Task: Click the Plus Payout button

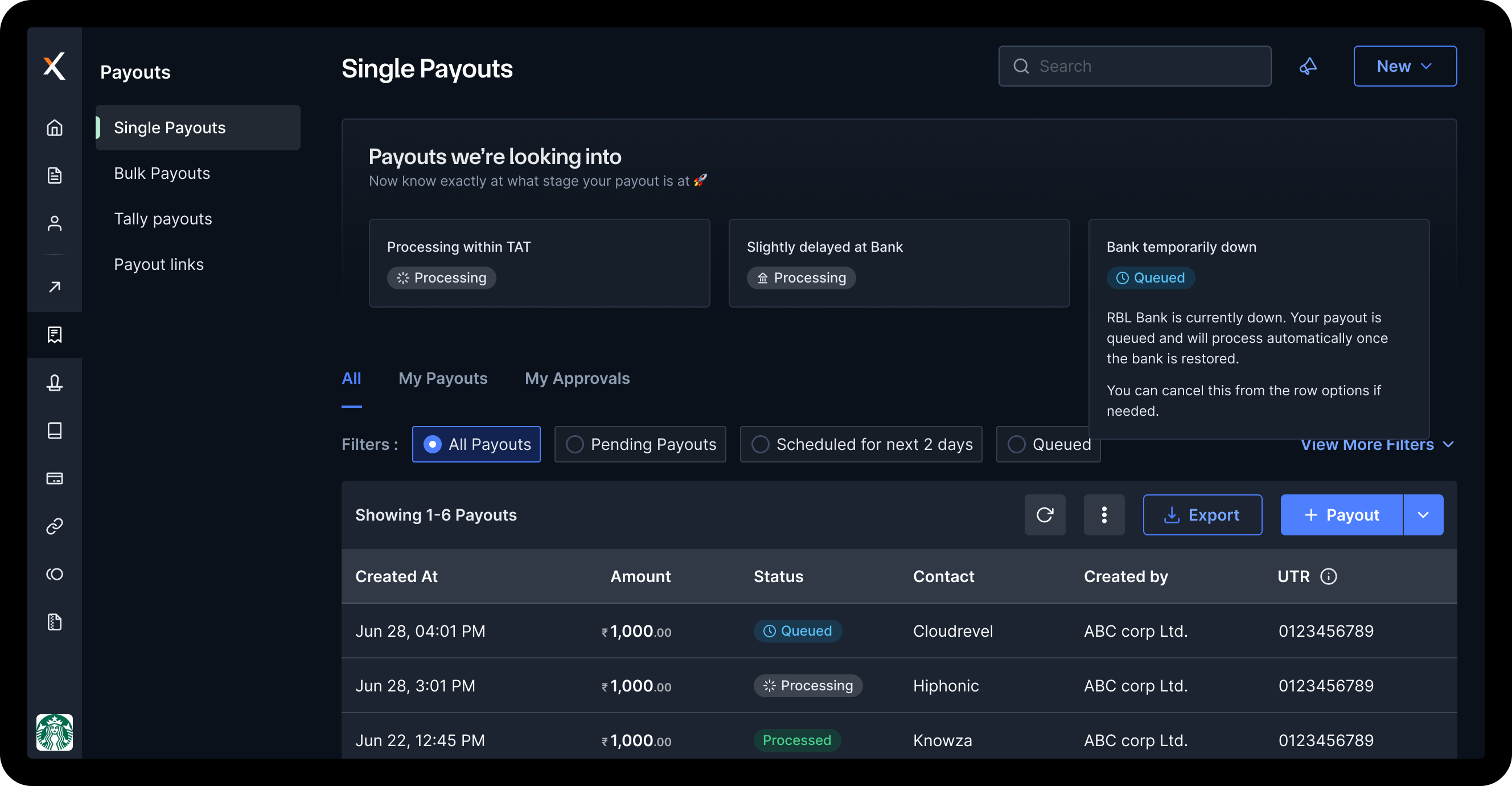Action: (x=1341, y=514)
